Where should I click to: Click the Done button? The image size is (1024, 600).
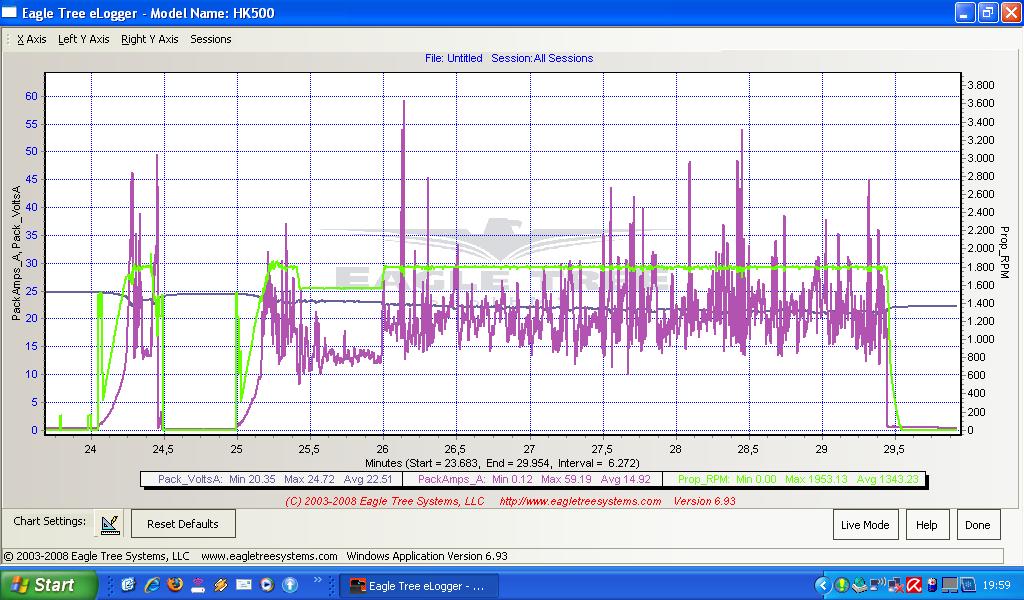click(x=977, y=525)
